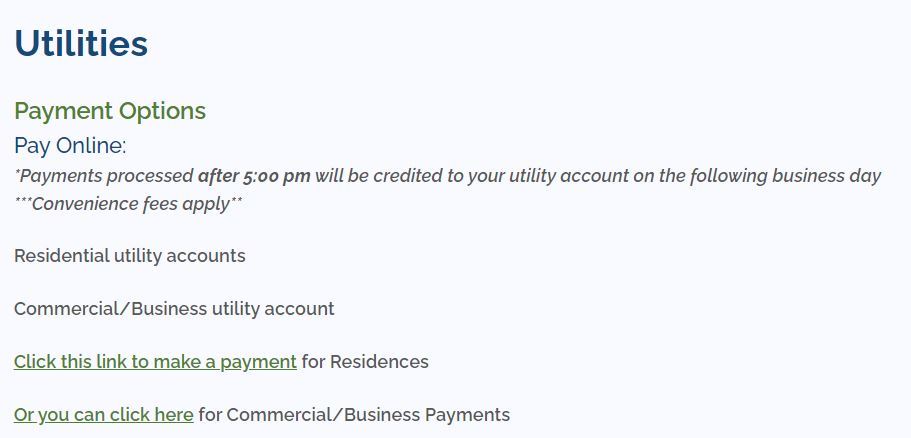Click the 'for Commercial/Business Payments' text
This screenshot has height=438, width=911.
click(354, 415)
